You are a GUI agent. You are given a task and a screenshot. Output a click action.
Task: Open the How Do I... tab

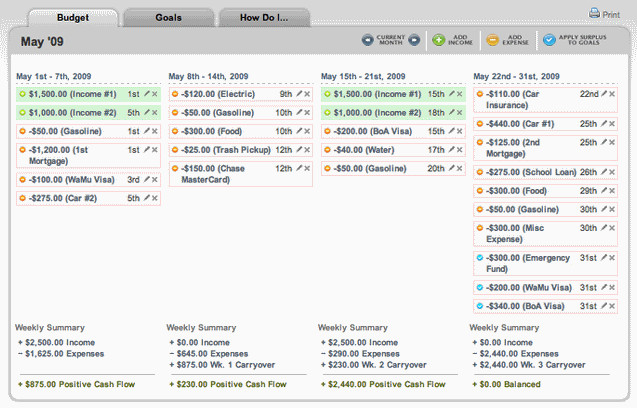(x=262, y=18)
